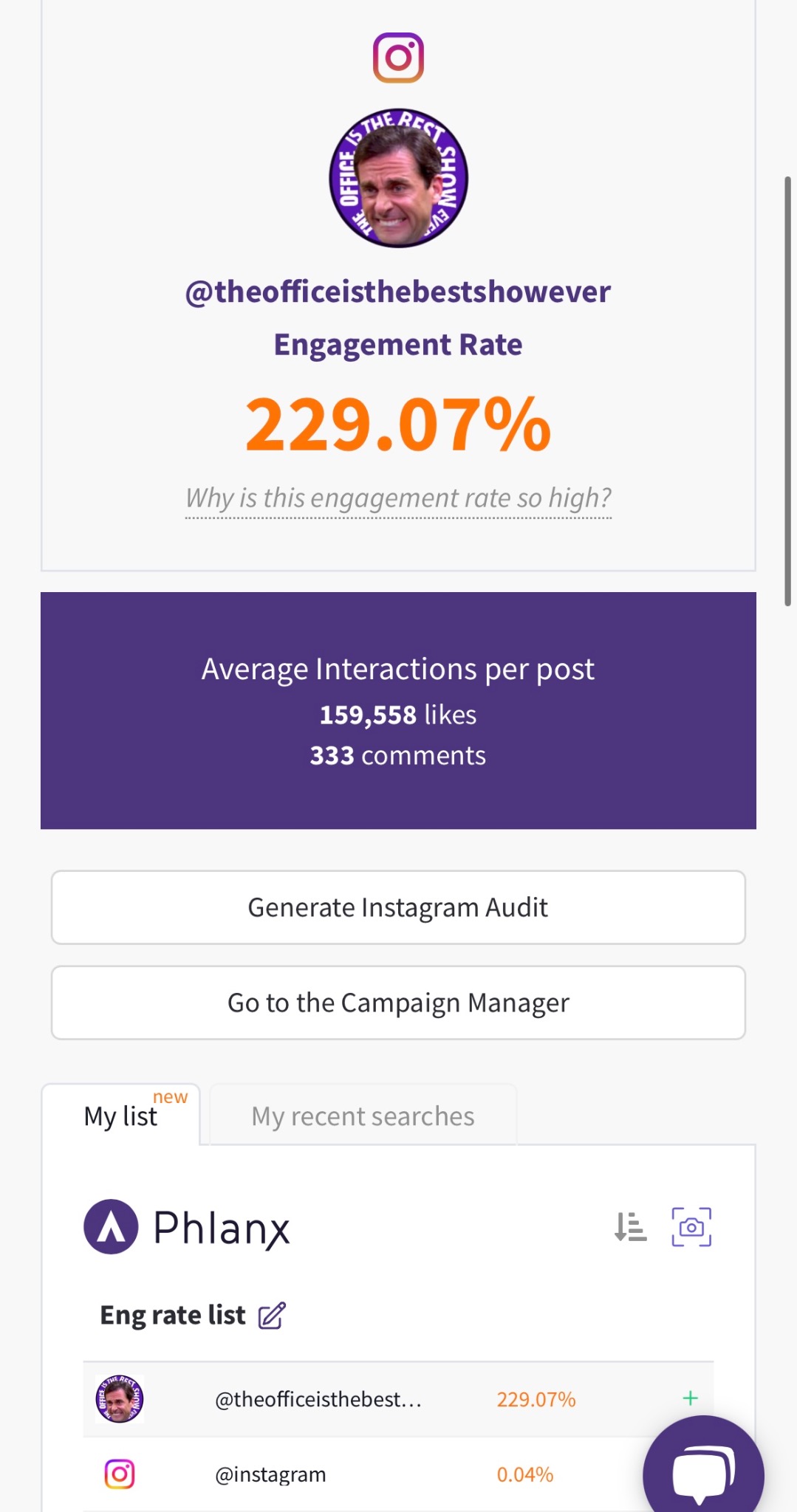Switch to the My list tab

(x=121, y=1116)
